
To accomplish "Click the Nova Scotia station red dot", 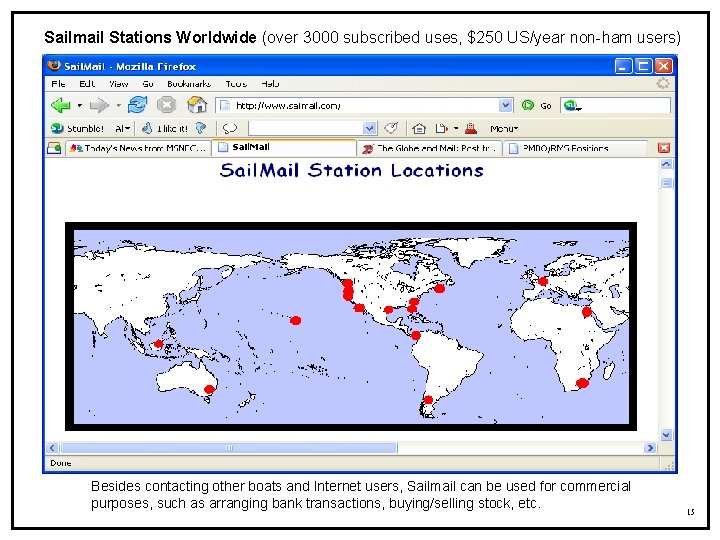I will click(439, 288).
